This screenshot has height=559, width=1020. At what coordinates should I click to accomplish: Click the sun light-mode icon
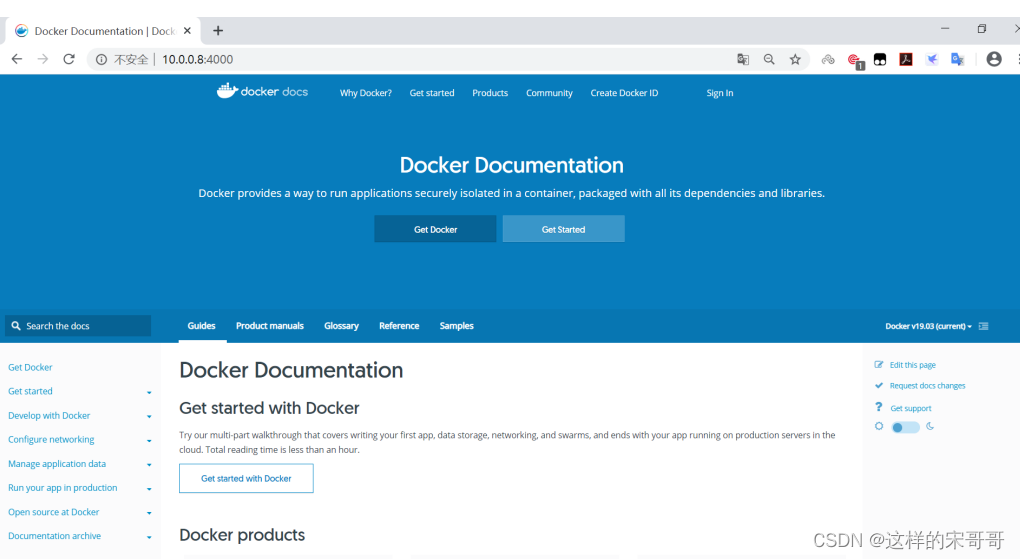[x=879, y=426]
